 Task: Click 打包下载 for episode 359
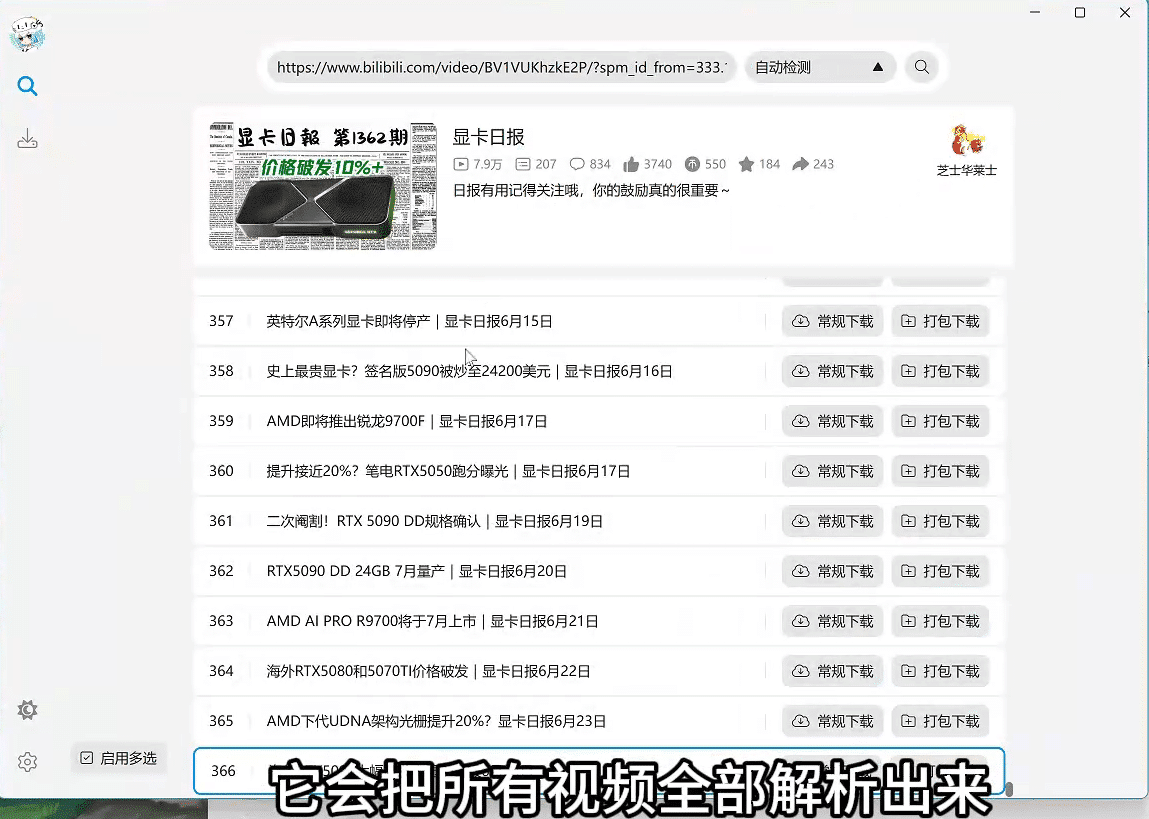[x=940, y=421]
